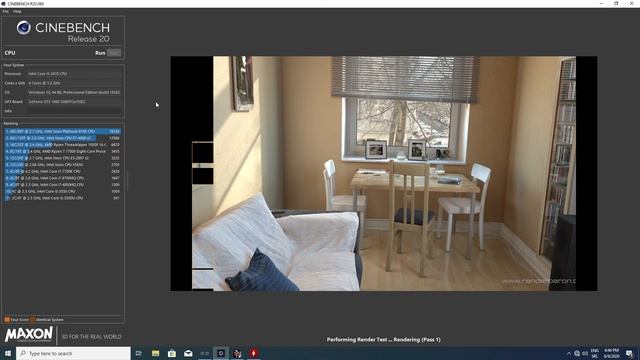Select the Core i5-3550 ranking row

point(62,191)
